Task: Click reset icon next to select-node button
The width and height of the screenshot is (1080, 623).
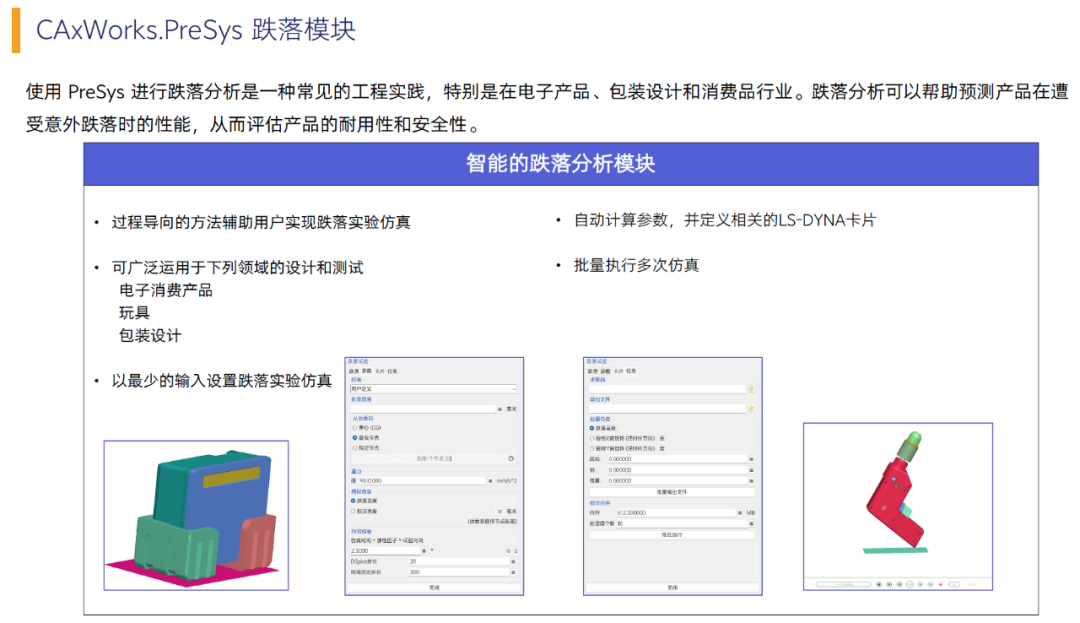Action: click(x=511, y=458)
